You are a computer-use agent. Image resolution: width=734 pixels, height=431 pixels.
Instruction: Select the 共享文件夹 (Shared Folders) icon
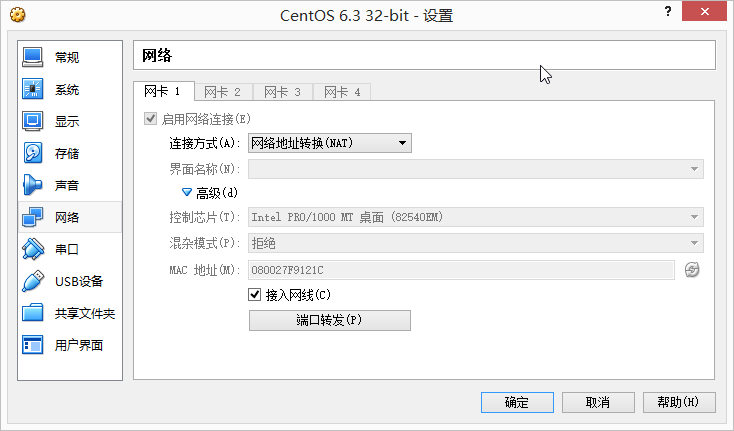(x=33, y=313)
